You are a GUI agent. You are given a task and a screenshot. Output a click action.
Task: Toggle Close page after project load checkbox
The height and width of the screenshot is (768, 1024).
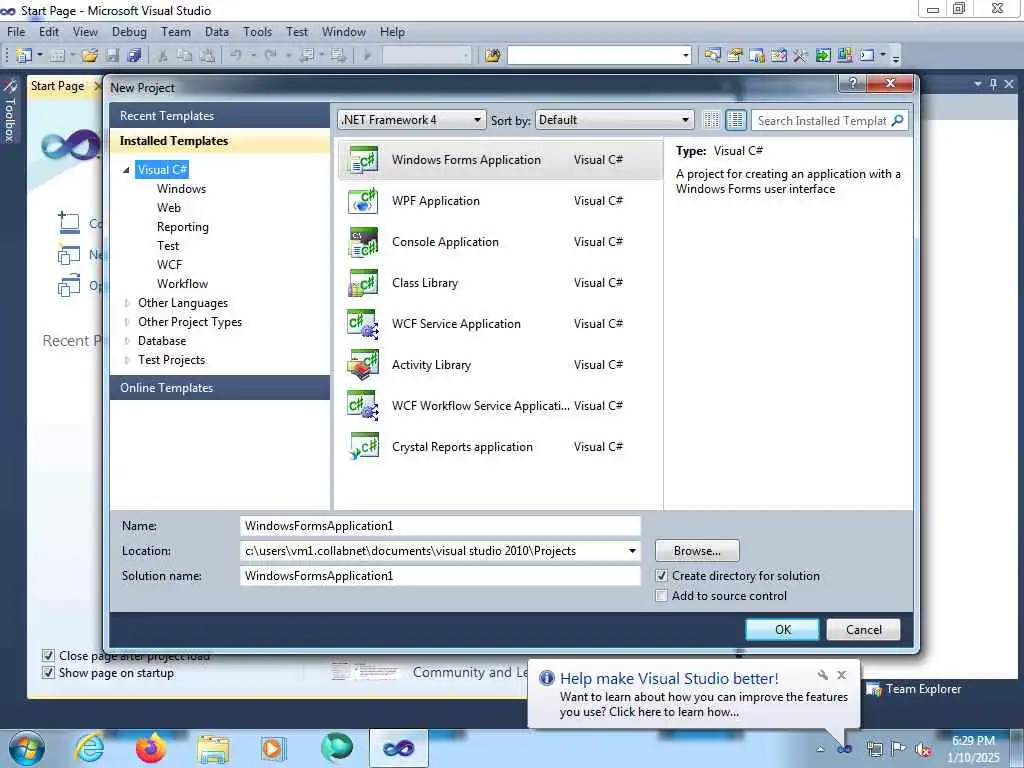48,656
